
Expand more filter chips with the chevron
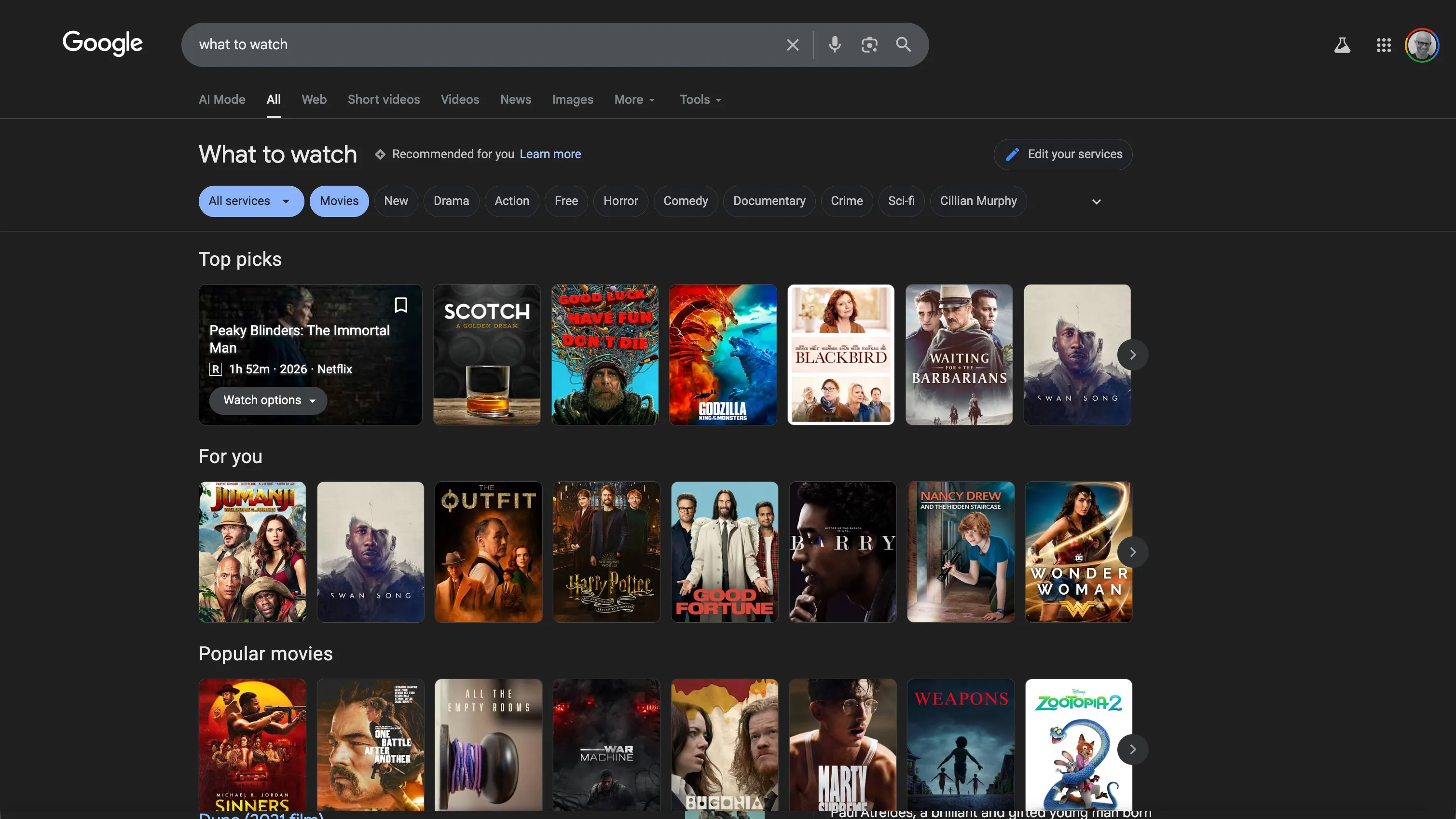[x=1096, y=202]
